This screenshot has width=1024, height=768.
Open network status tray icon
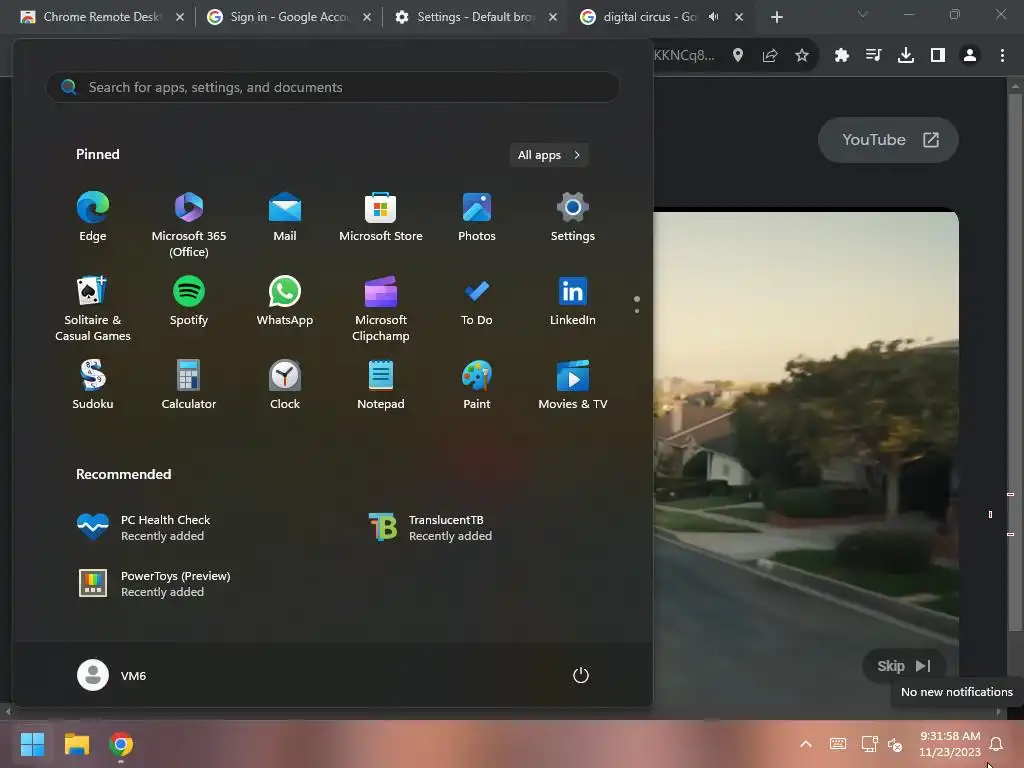pos(869,744)
